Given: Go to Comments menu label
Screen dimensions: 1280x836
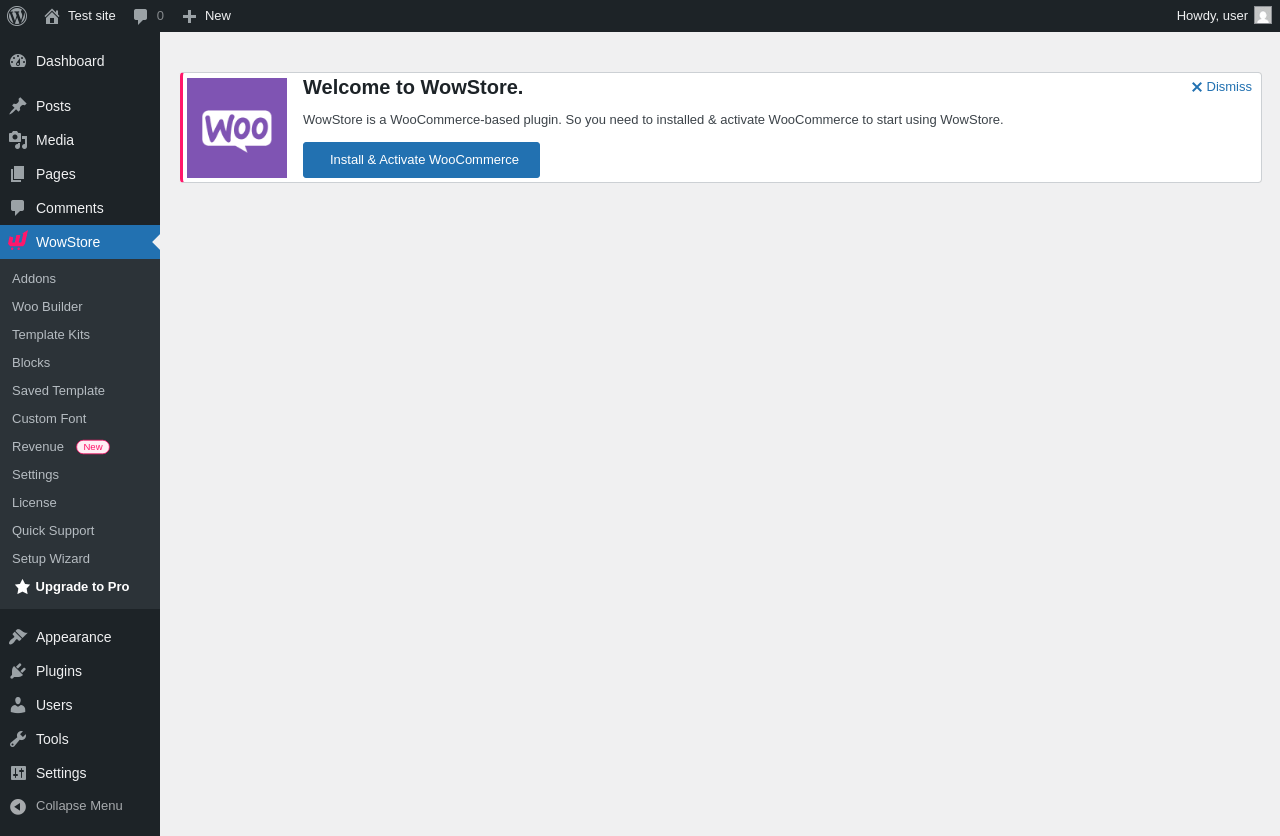Looking at the screenshot, I should pos(70,208).
